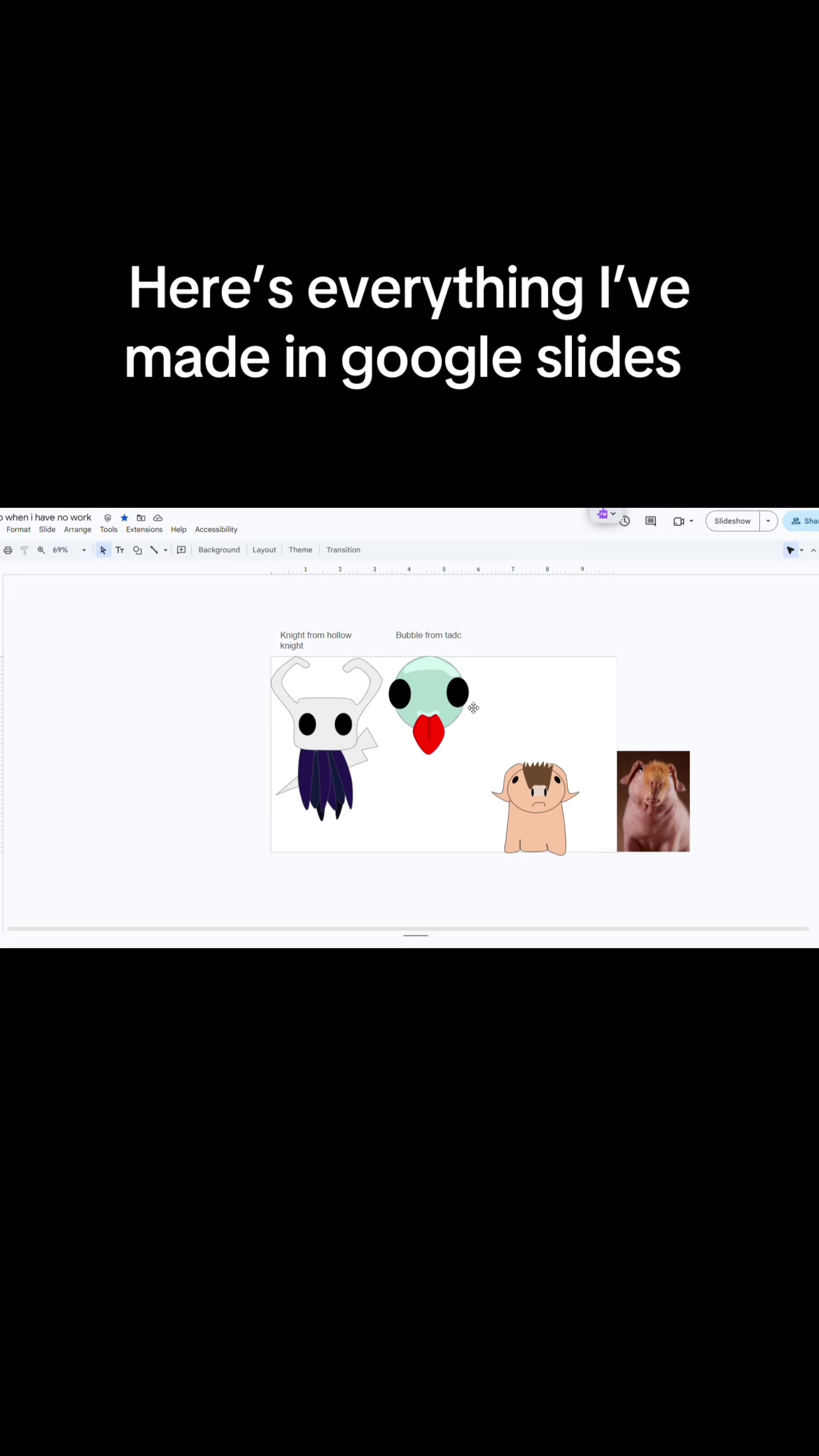This screenshot has height=1456, width=819.
Task: Select the 'Bubble from tadc' text
Action: (429, 635)
